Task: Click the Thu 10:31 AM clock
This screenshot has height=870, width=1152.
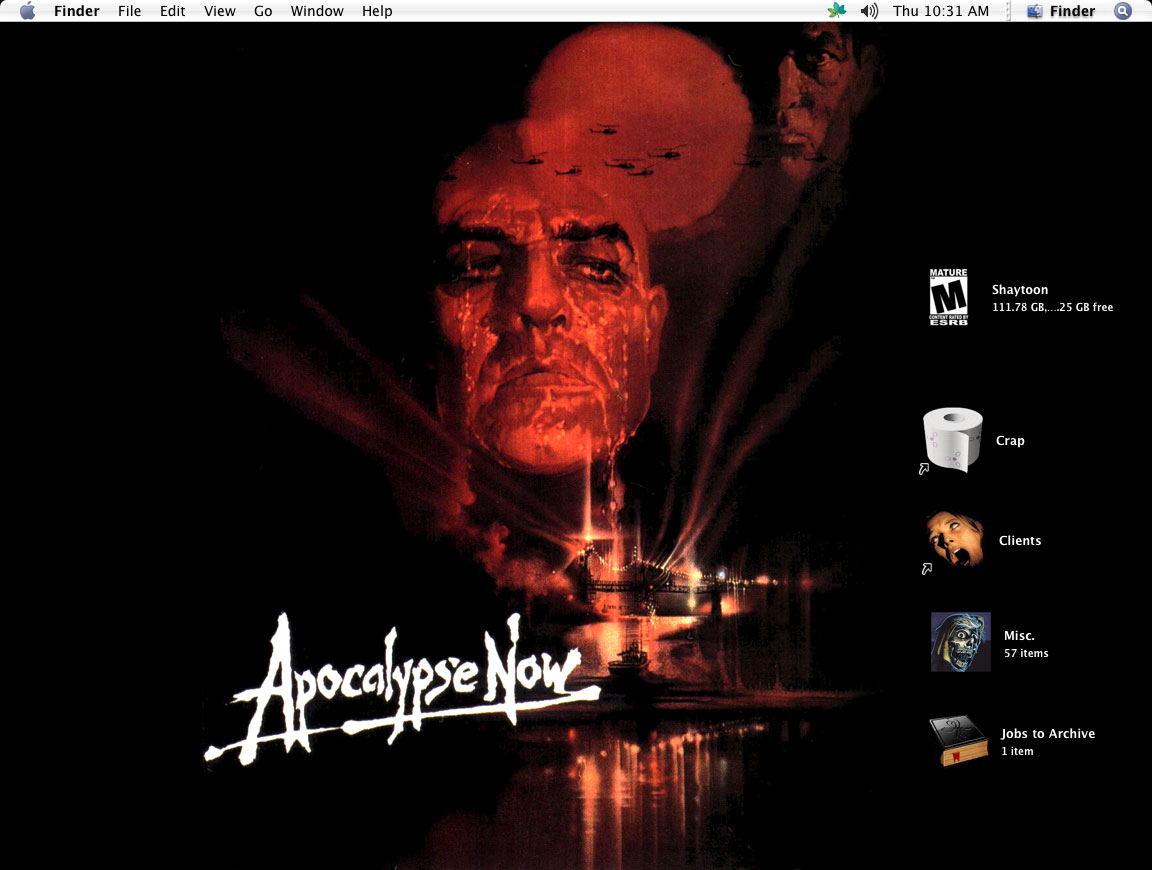Action: point(941,11)
